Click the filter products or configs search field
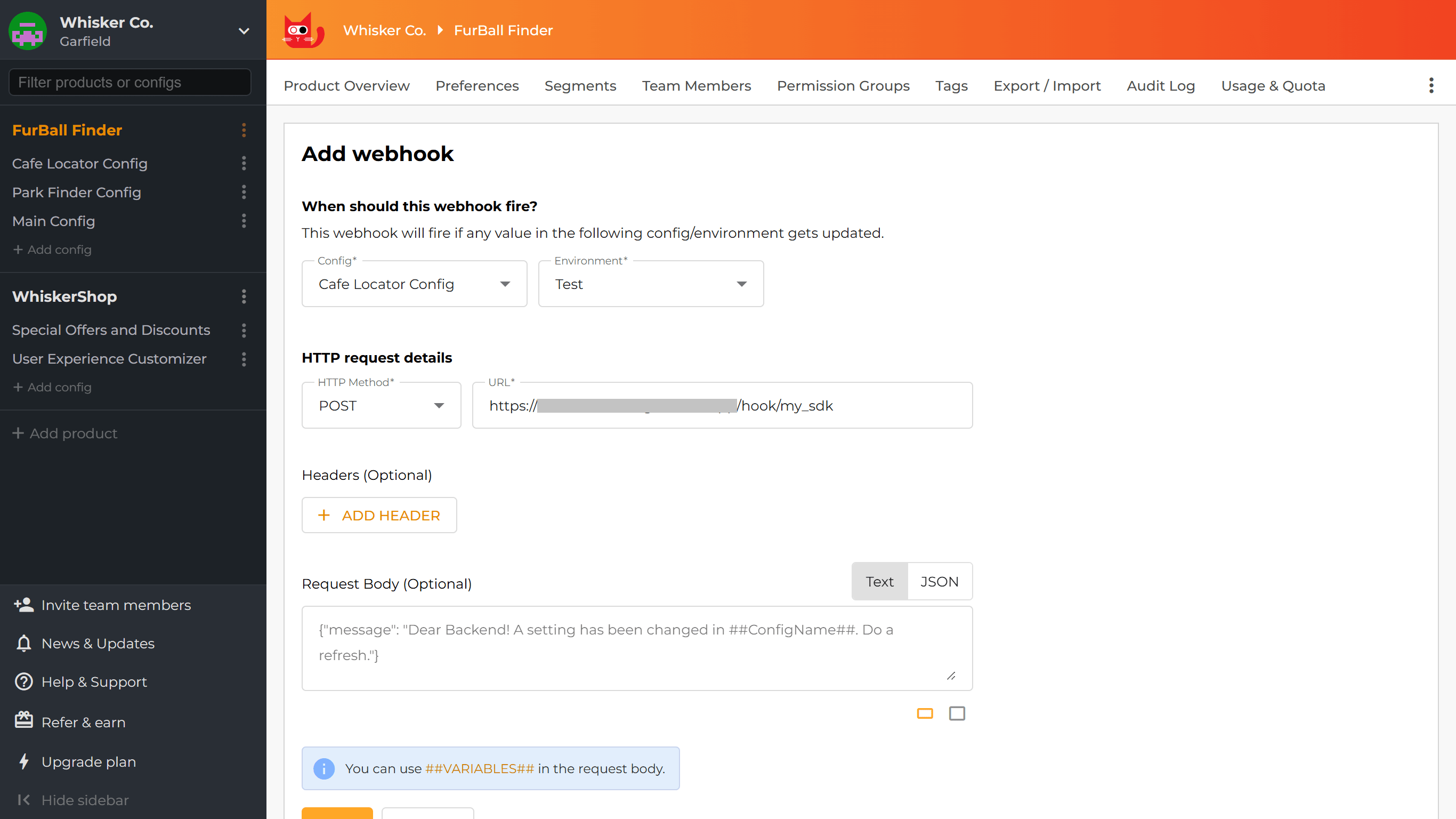The image size is (1456, 819). point(130,82)
